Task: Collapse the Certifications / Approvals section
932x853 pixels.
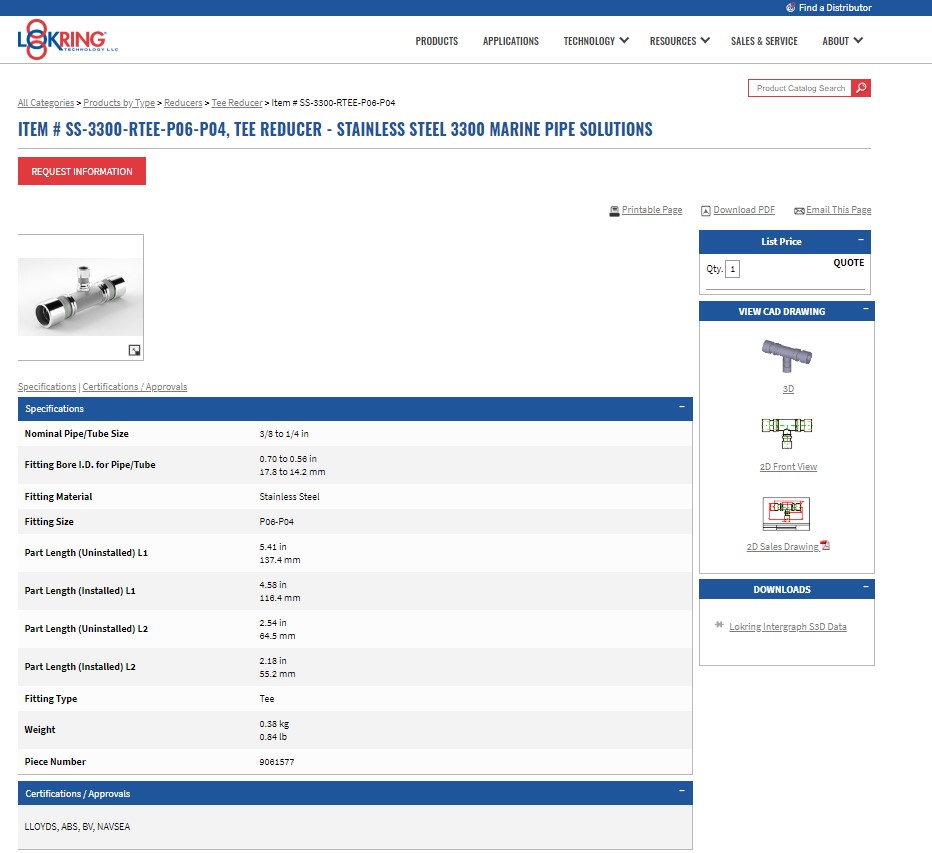Action: (x=682, y=791)
